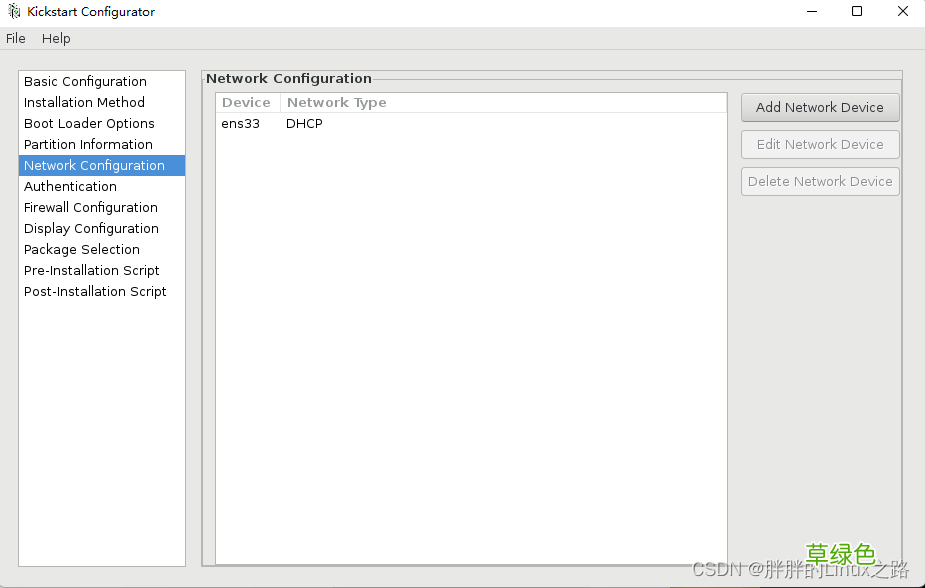925x588 pixels.
Task: Click the Add Network Device button
Action: tap(820, 107)
